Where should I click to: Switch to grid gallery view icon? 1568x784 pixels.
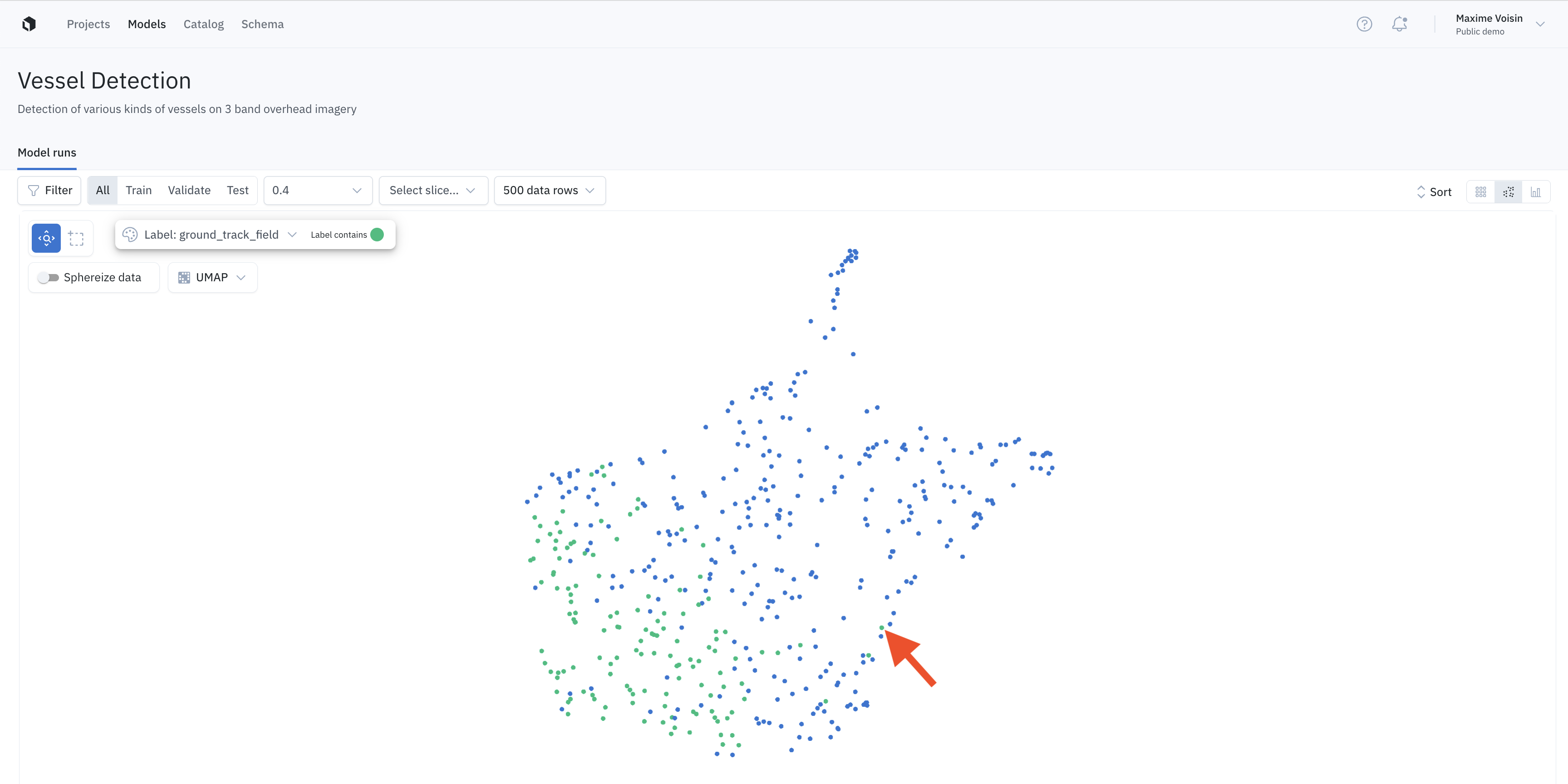point(1481,192)
